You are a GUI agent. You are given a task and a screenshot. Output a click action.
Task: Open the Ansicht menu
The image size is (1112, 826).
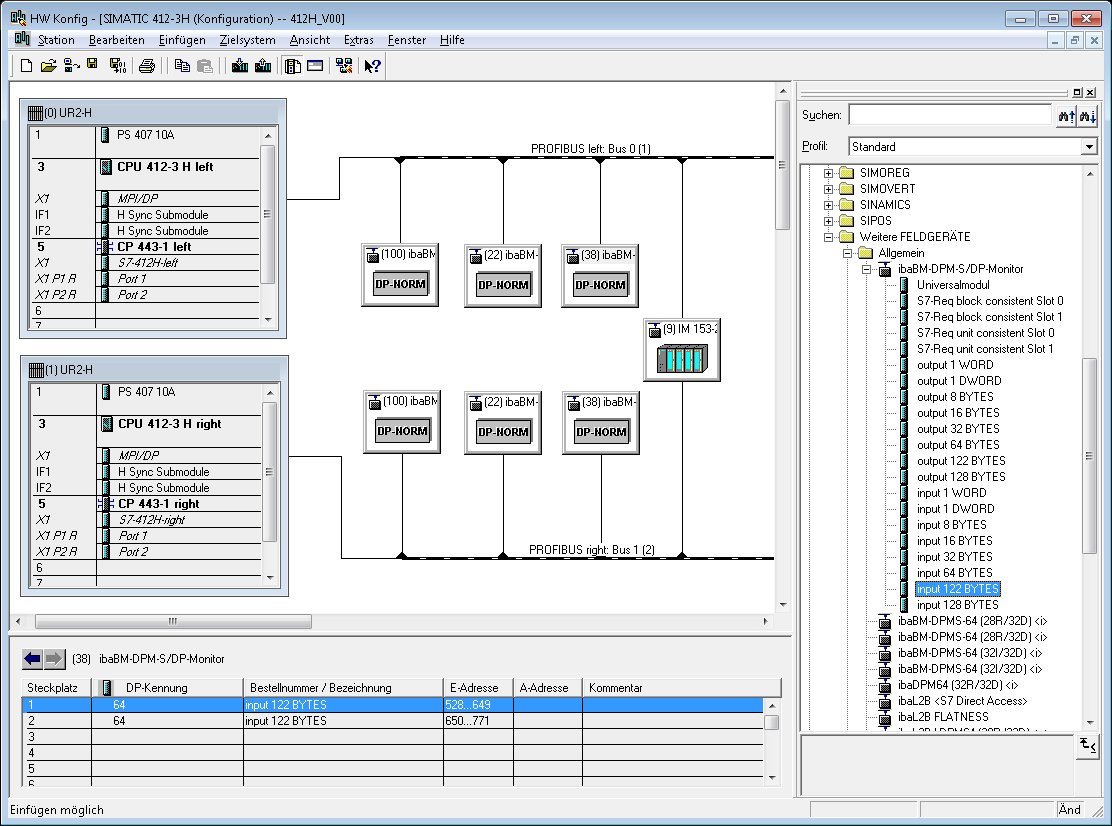coord(310,40)
